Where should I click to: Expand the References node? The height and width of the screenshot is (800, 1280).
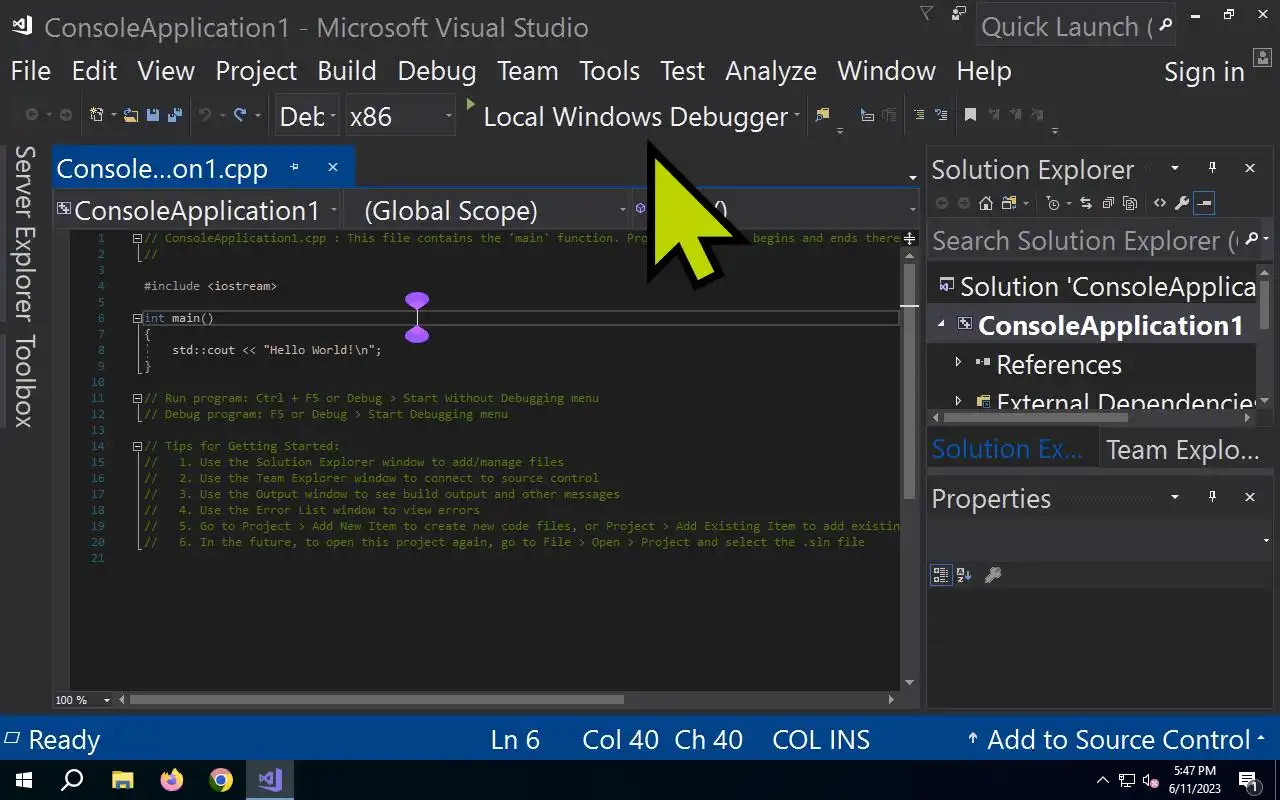958,363
